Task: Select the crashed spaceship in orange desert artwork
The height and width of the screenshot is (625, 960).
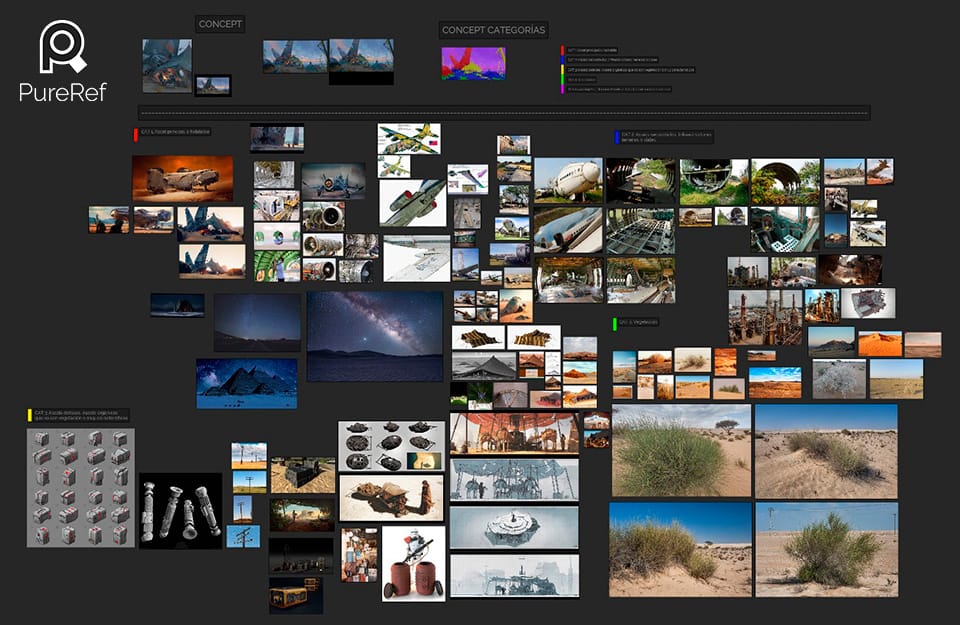Action: click(x=182, y=178)
